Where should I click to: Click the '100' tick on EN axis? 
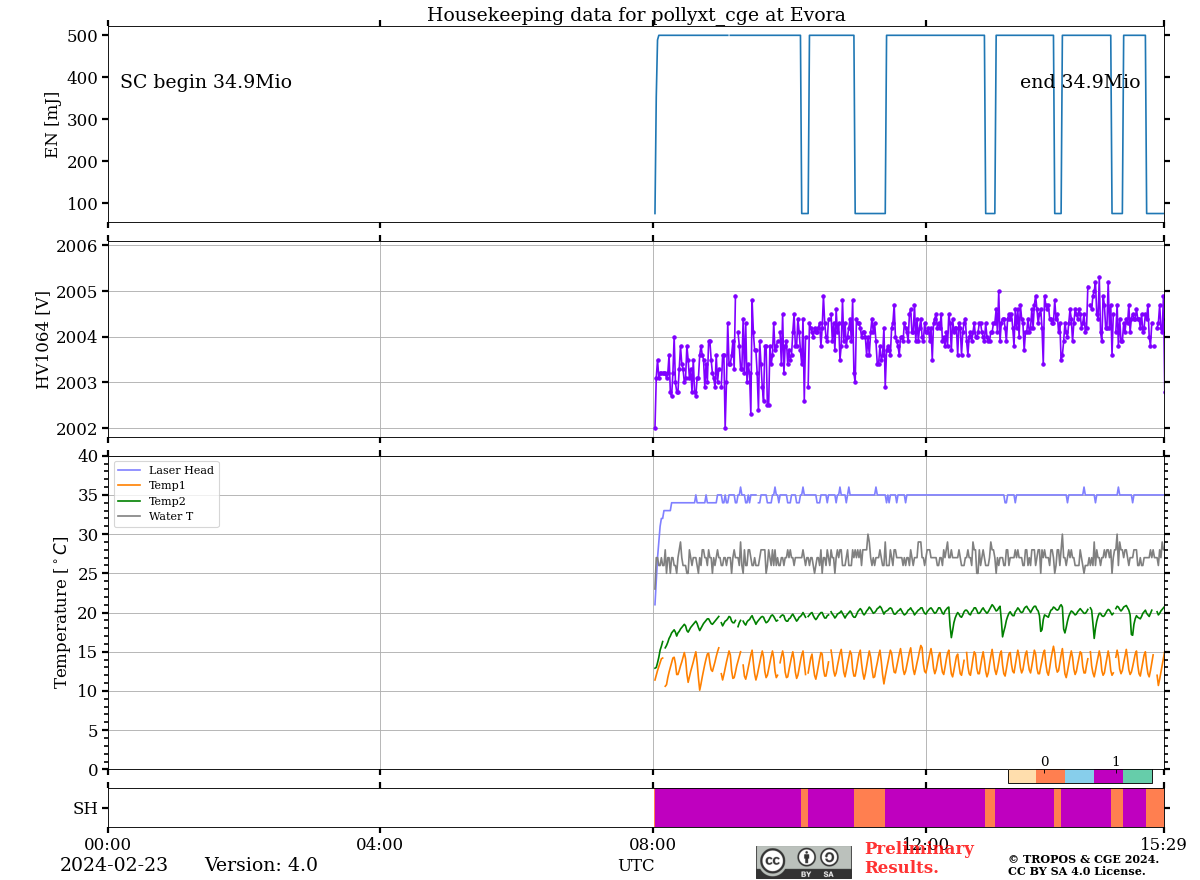click(x=82, y=204)
